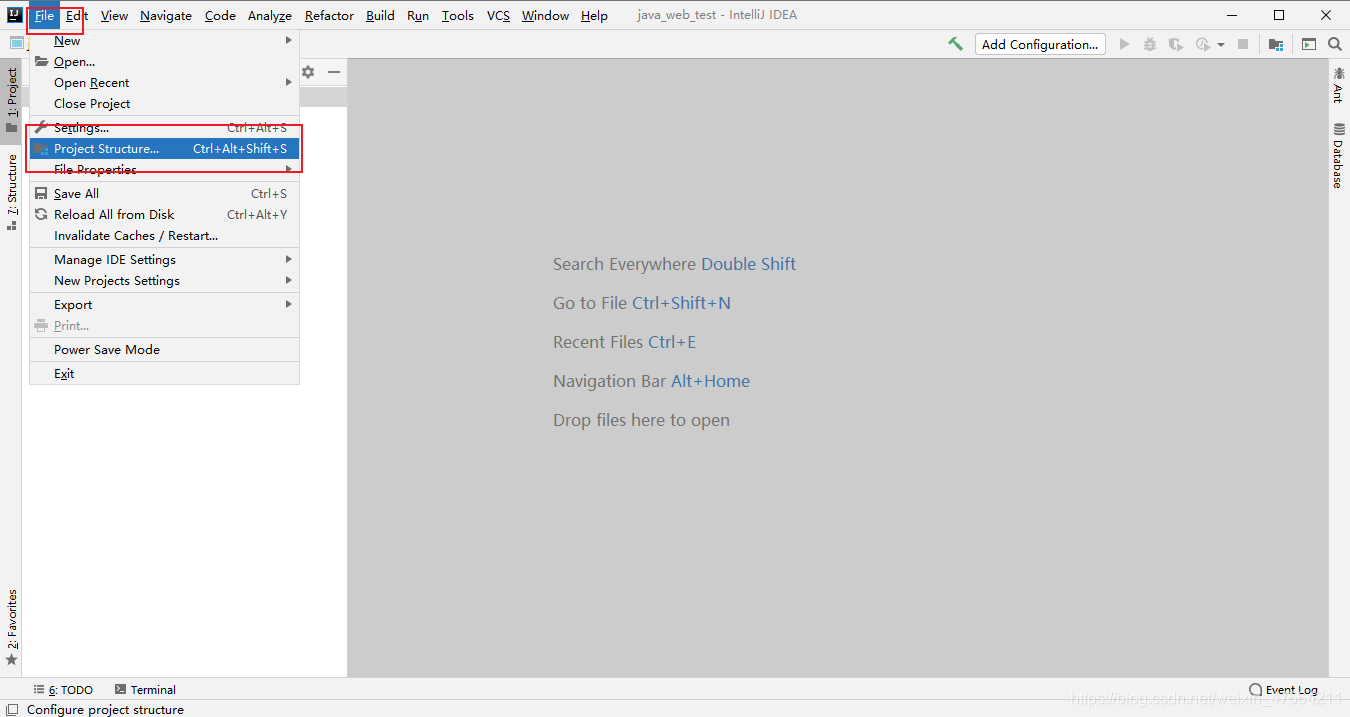Open the Window menu
This screenshot has height=717, width=1350.
point(545,15)
